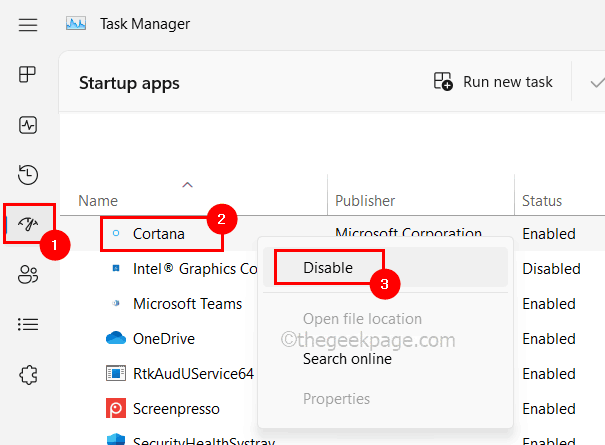Sort by the Name column header
605x445 pixels.
tap(98, 201)
